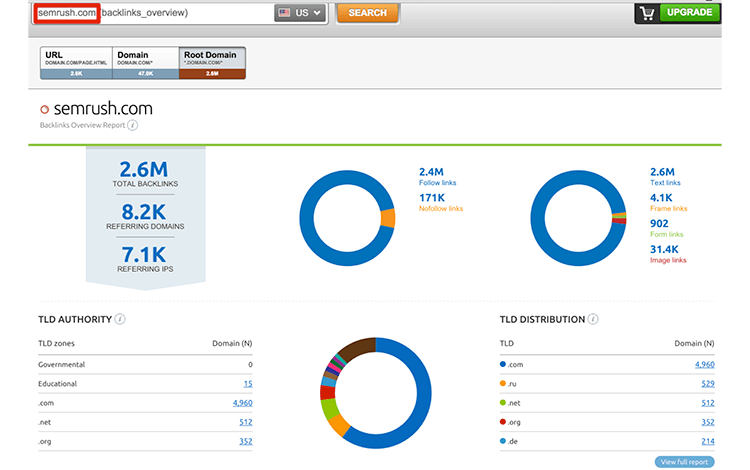Viewport: 750px width, 470px height.
Task: Click the orange SEARCH button
Action: click(367, 13)
